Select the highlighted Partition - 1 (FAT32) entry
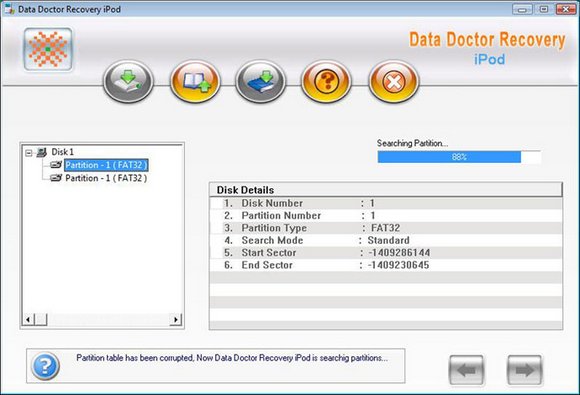 (106, 165)
